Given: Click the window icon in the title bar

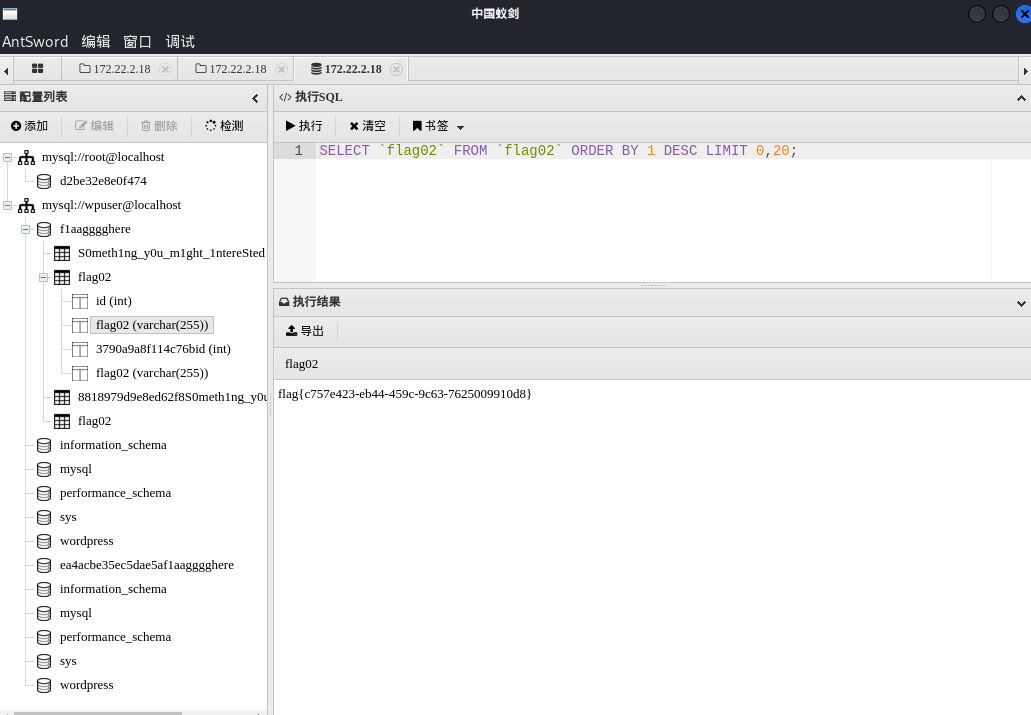Looking at the screenshot, I should click(10, 13).
